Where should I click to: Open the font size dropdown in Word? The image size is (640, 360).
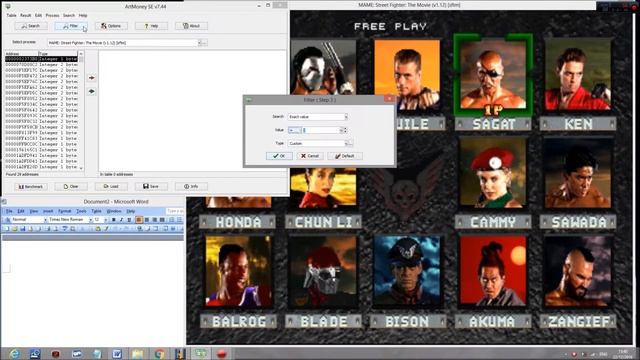pyautogui.click(x=106, y=220)
